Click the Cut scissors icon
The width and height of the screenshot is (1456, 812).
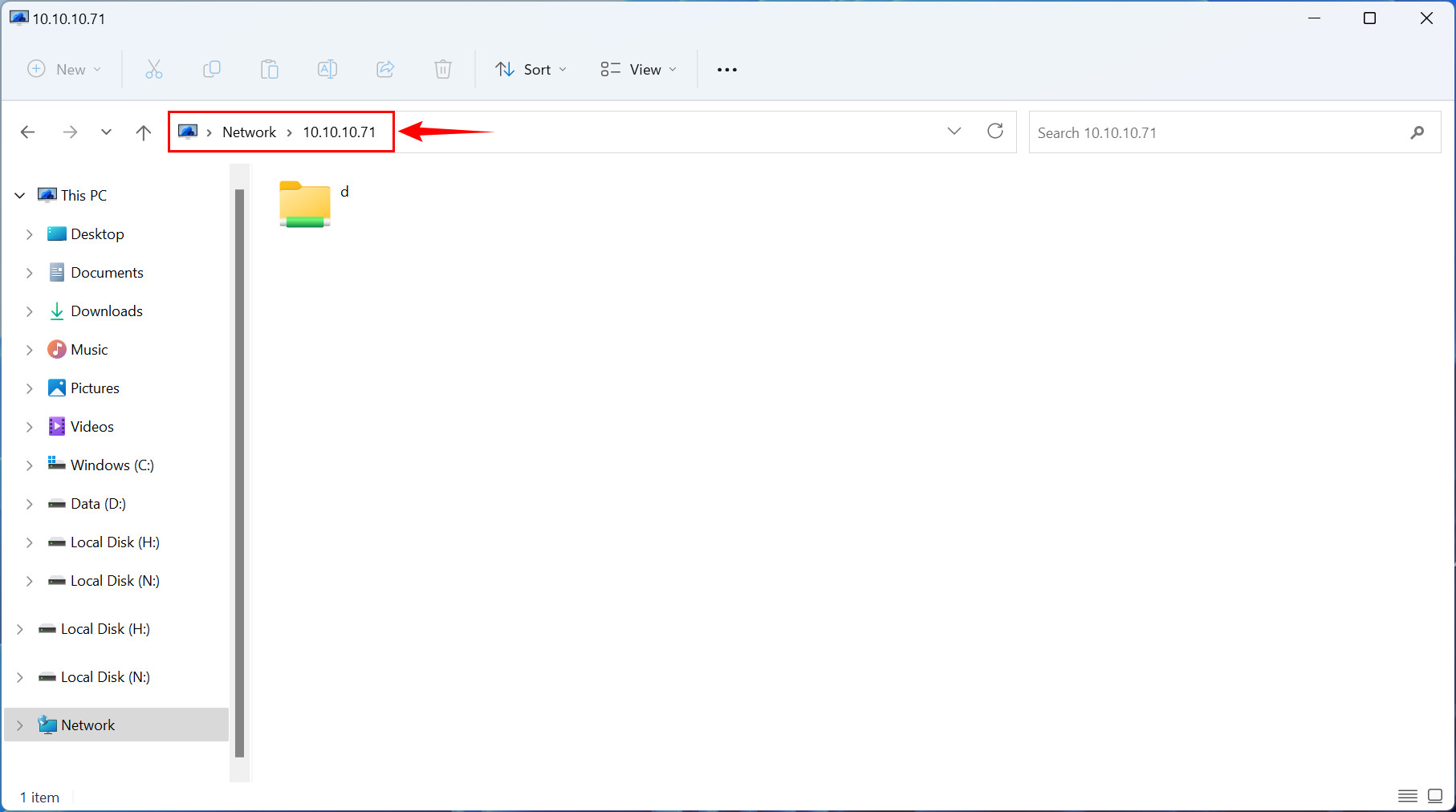(x=153, y=70)
